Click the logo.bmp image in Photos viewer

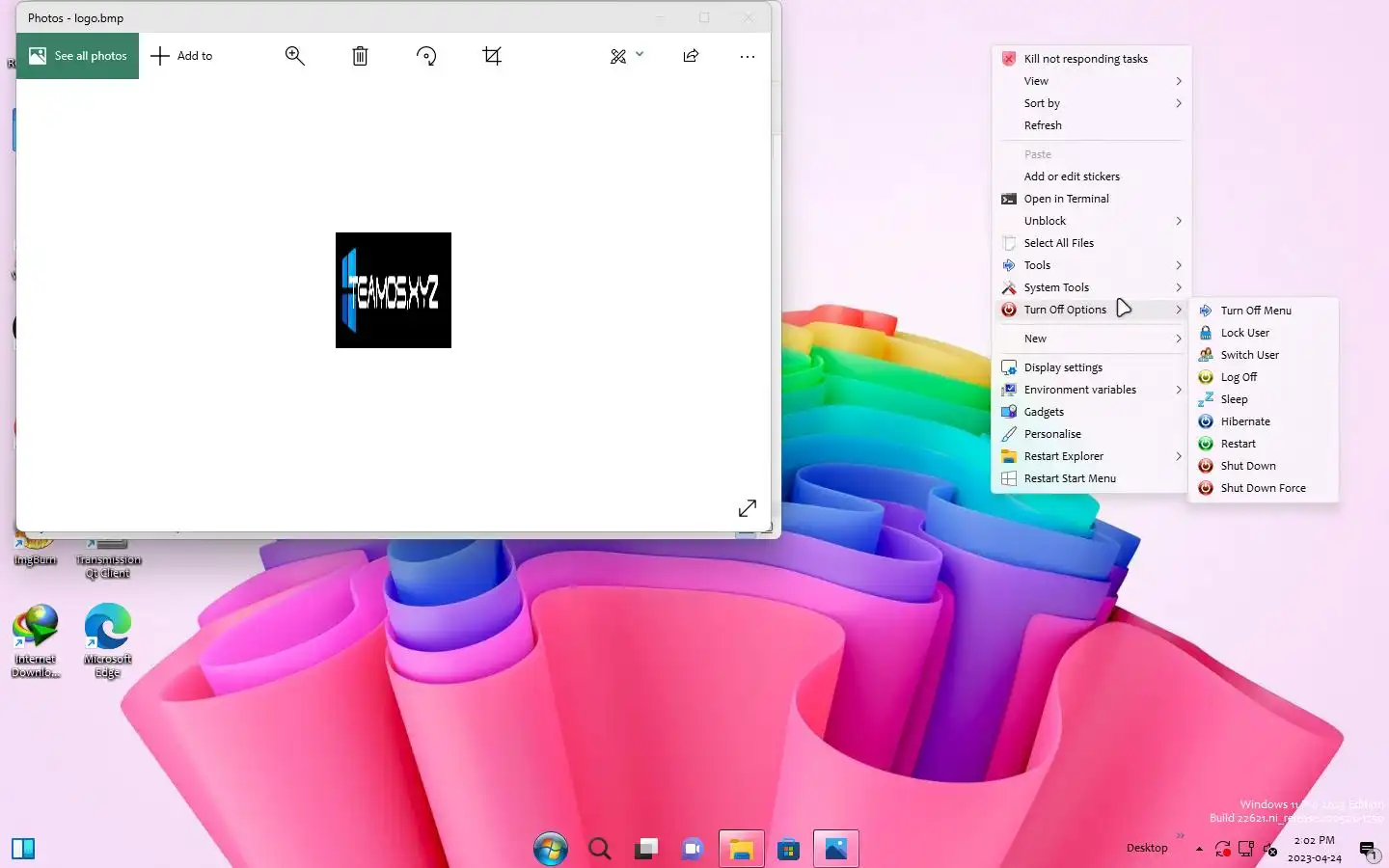click(x=394, y=290)
